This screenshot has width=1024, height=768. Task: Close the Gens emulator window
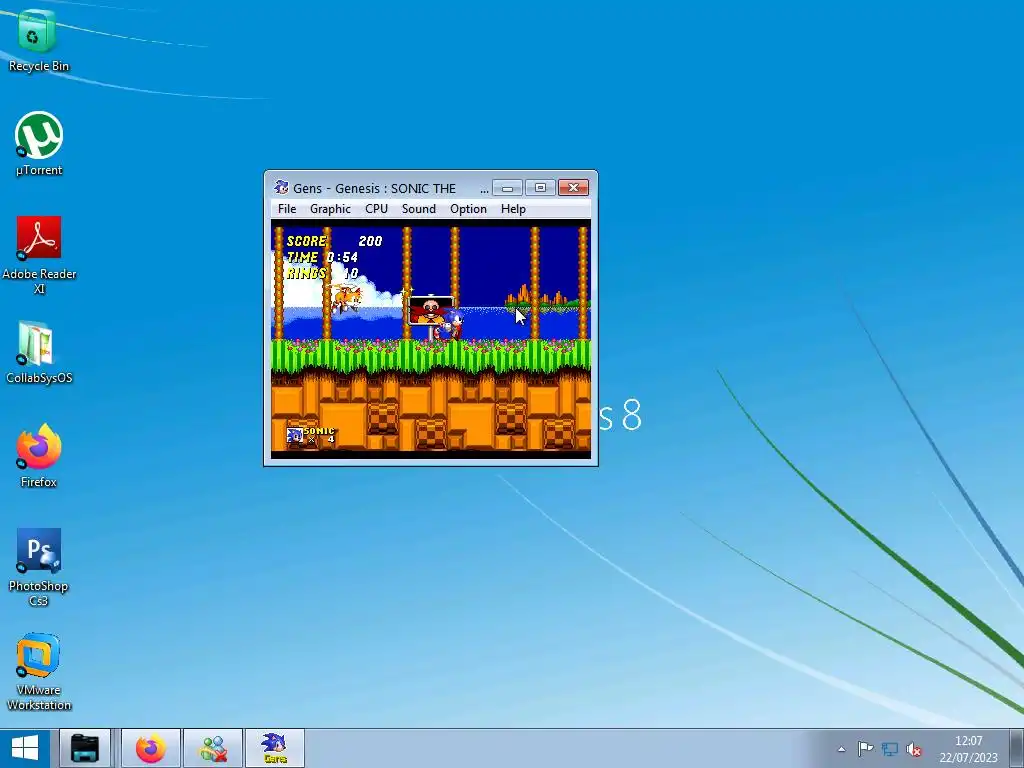[573, 187]
